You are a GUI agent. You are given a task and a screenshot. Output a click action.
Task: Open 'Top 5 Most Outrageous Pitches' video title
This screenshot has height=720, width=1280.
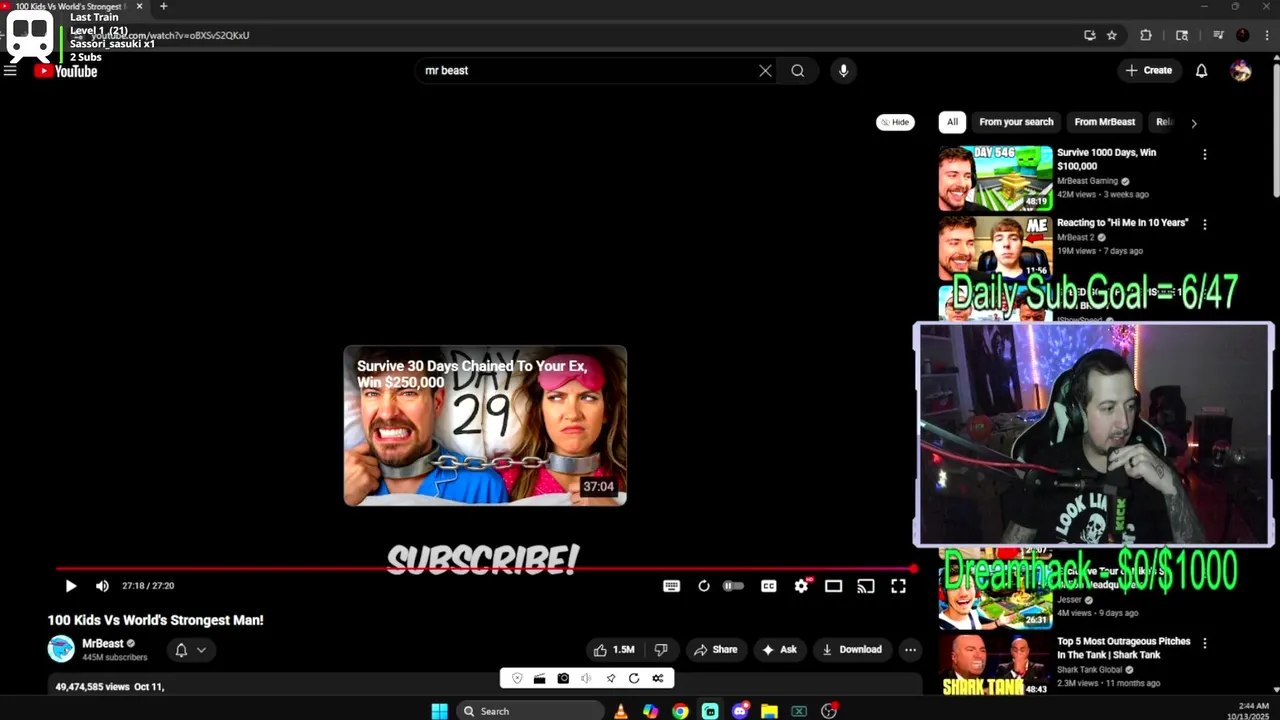[x=1124, y=648]
